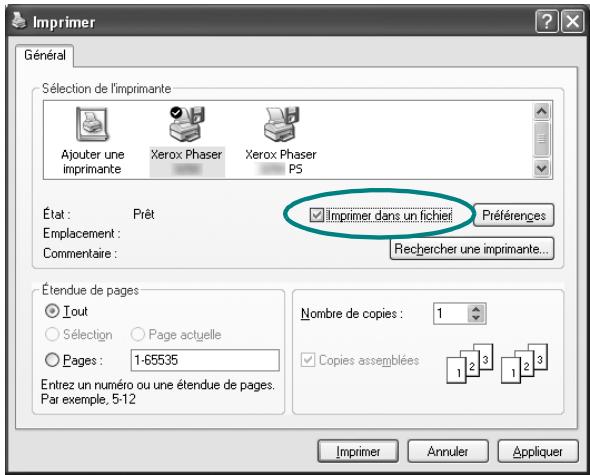
Task: Click the Étendue de pages group title
Action: 90,290
